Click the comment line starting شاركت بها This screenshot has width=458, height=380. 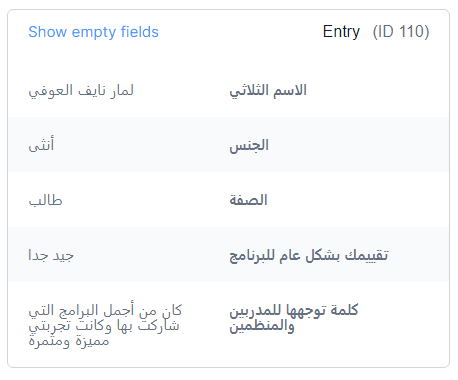pos(104,326)
